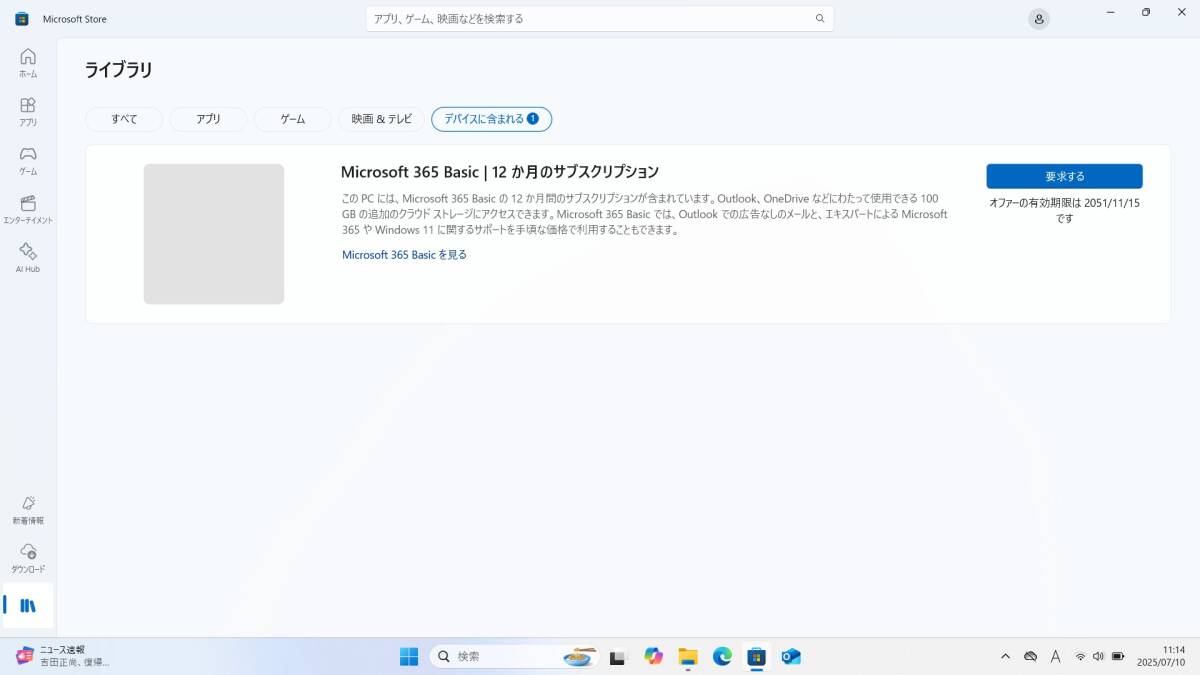Click the 'Microsoft 365 Basic | 12 か月のサブスクリプション' title

(x=499, y=172)
